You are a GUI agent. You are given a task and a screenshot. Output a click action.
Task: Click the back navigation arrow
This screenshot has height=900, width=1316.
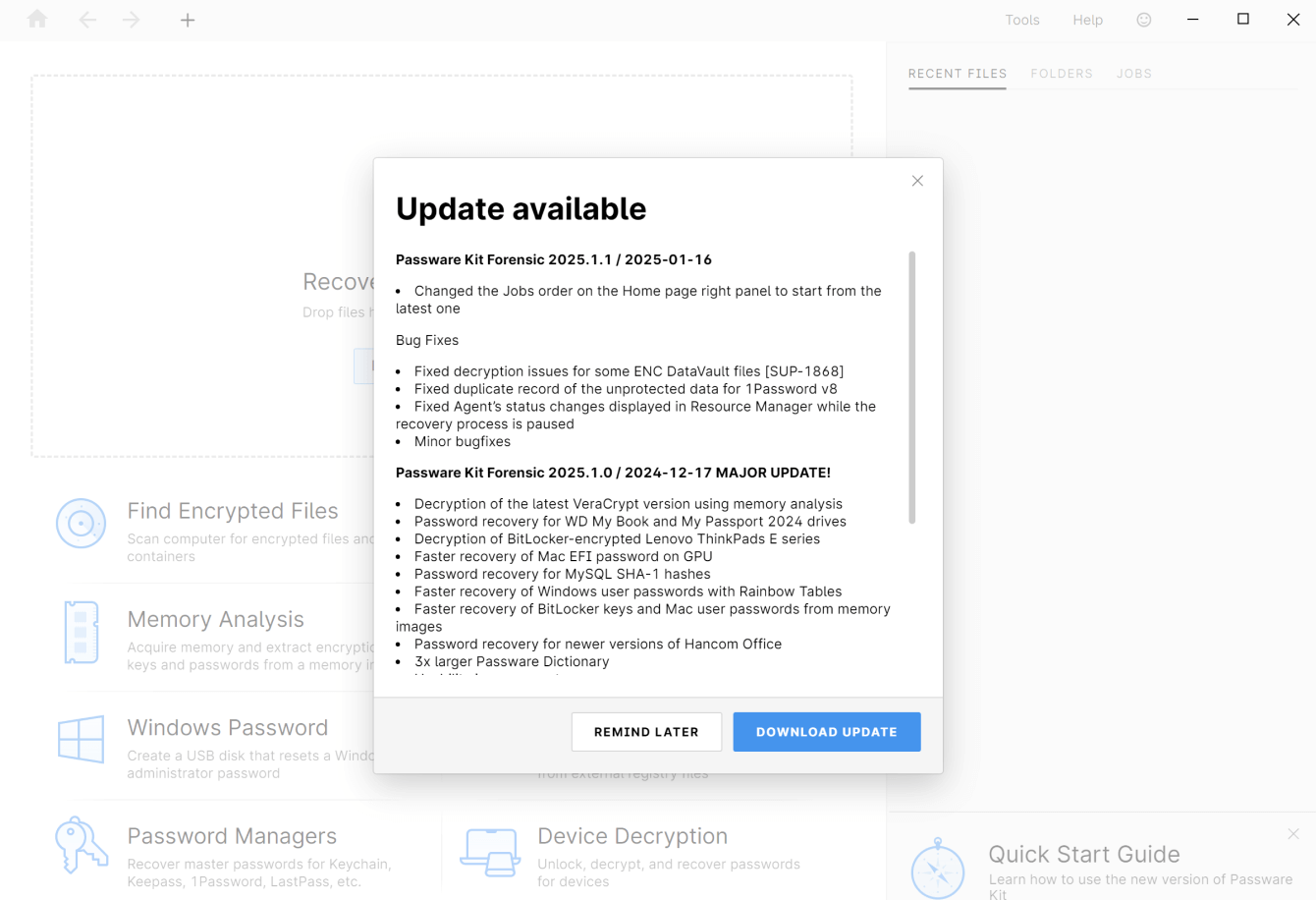pyautogui.click(x=87, y=20)
